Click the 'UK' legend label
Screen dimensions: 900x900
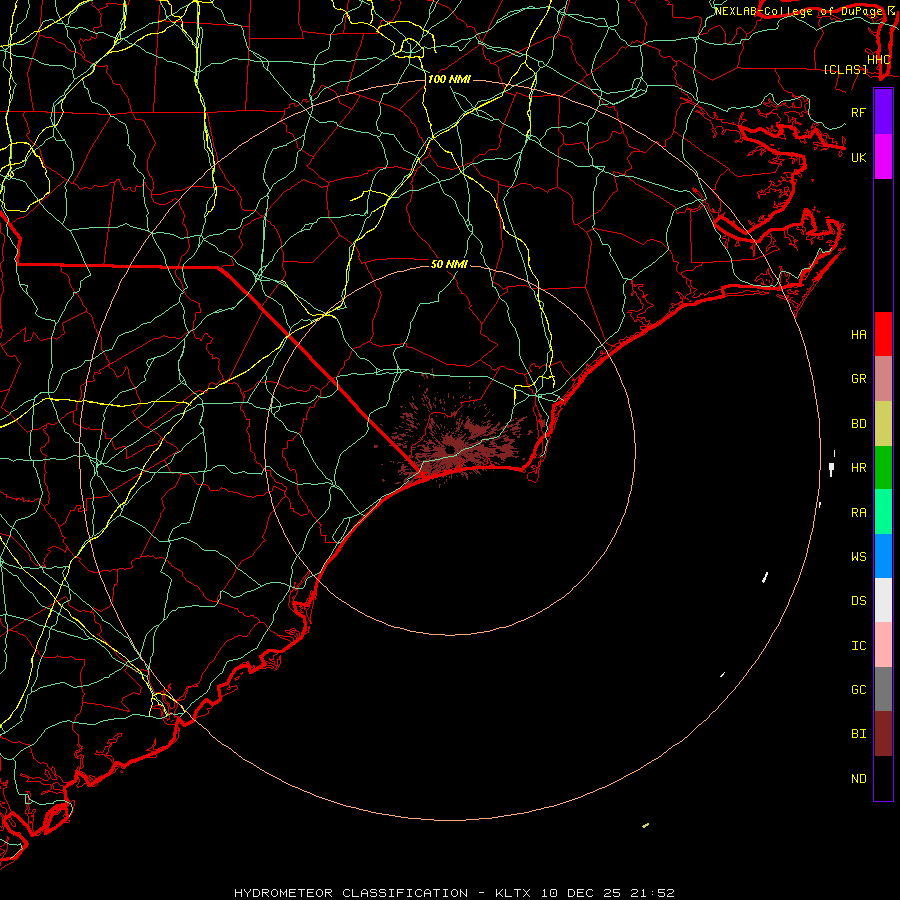point(859,157)
